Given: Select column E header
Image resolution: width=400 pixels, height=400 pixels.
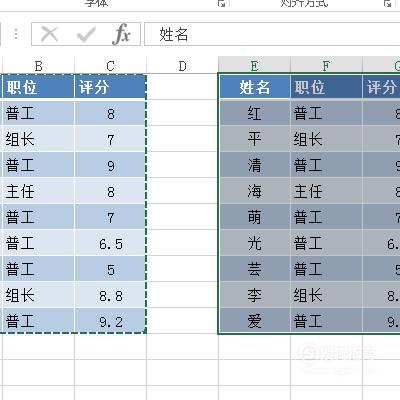Looking at the screenshot, I should pyautogui.click(x=254, y=66).
